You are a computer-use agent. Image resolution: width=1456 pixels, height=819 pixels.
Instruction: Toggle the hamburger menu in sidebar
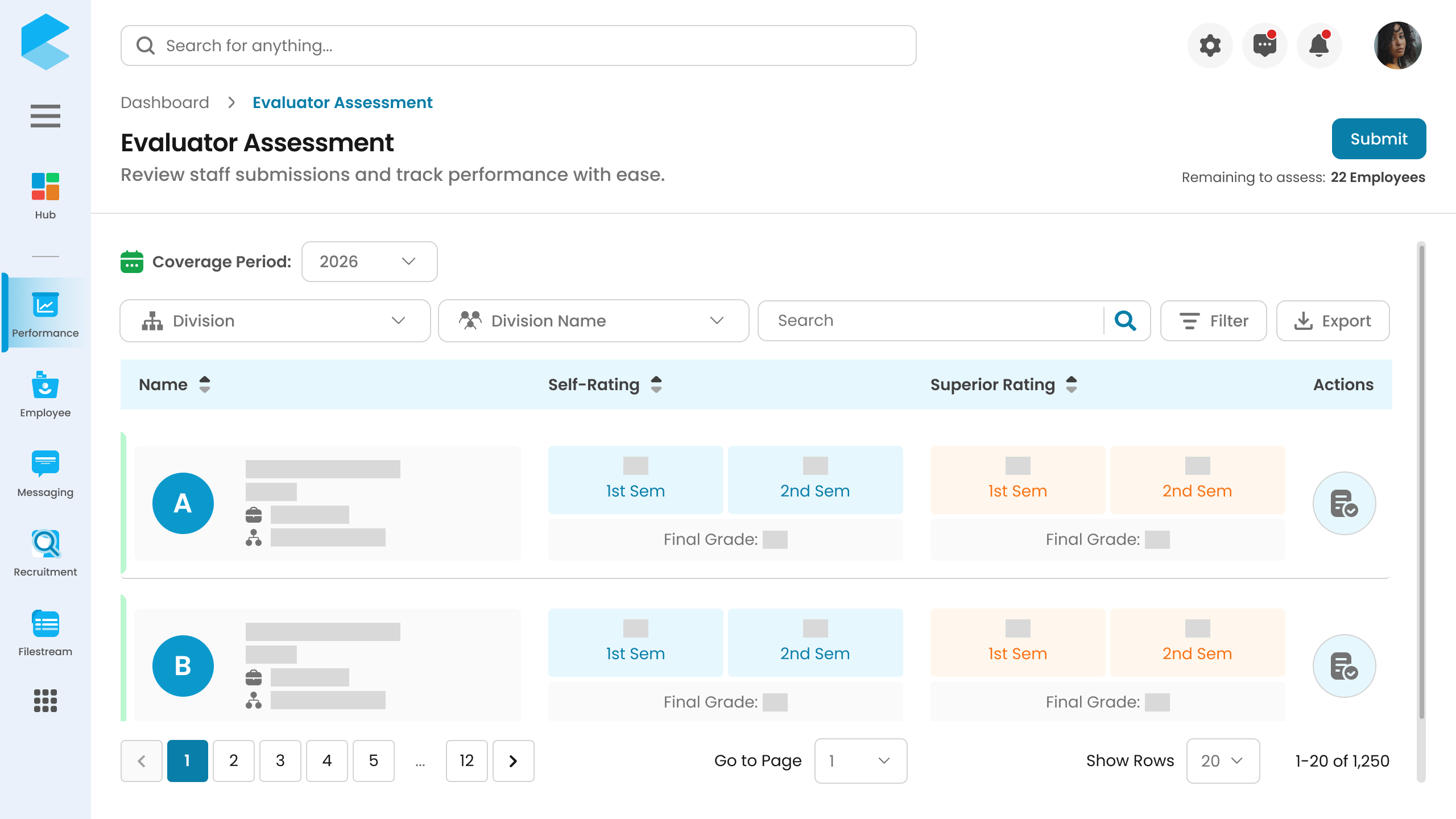click(45, 116)
